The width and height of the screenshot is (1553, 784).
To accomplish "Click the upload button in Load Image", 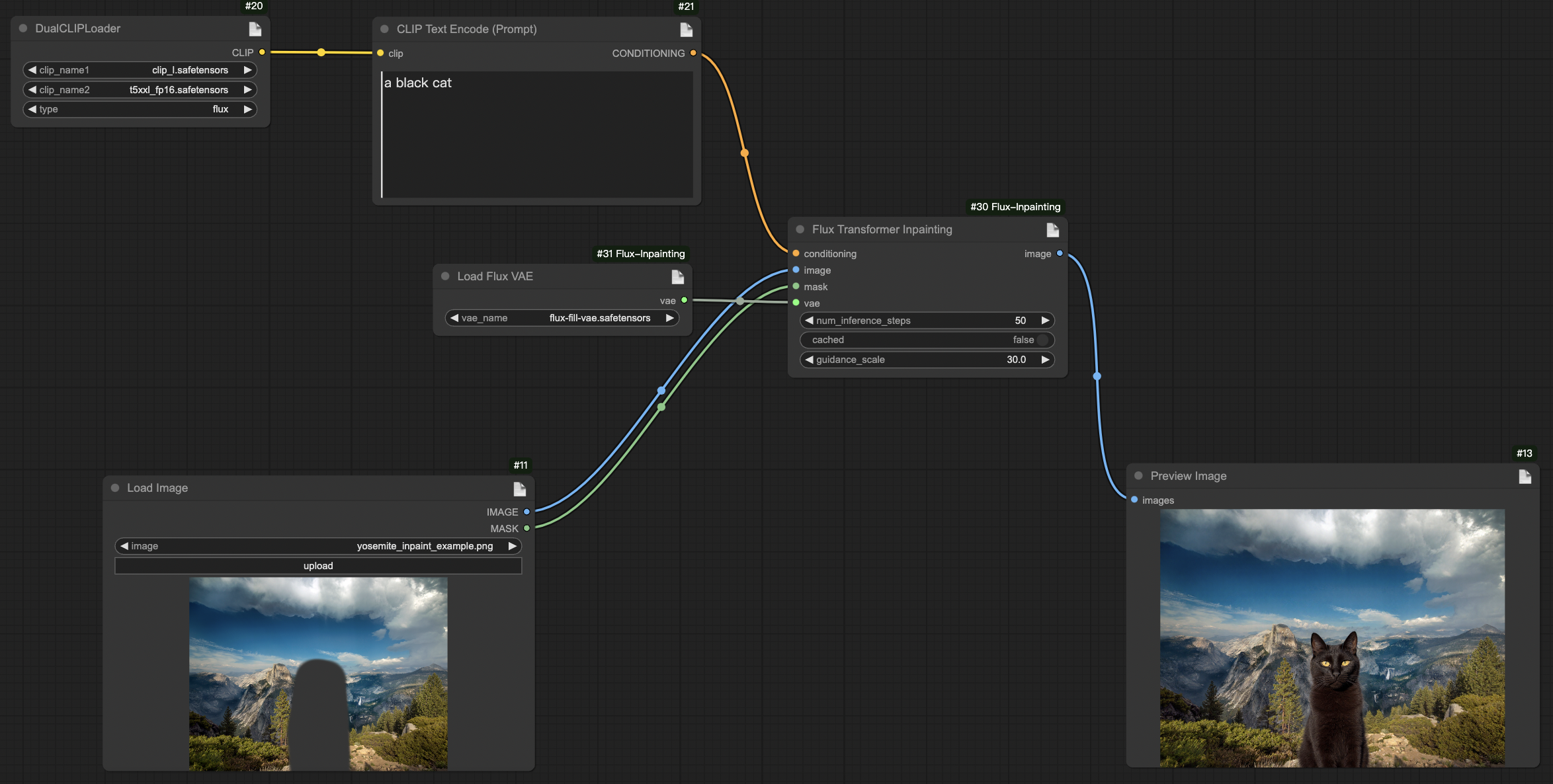I will (x=318, y=566).
